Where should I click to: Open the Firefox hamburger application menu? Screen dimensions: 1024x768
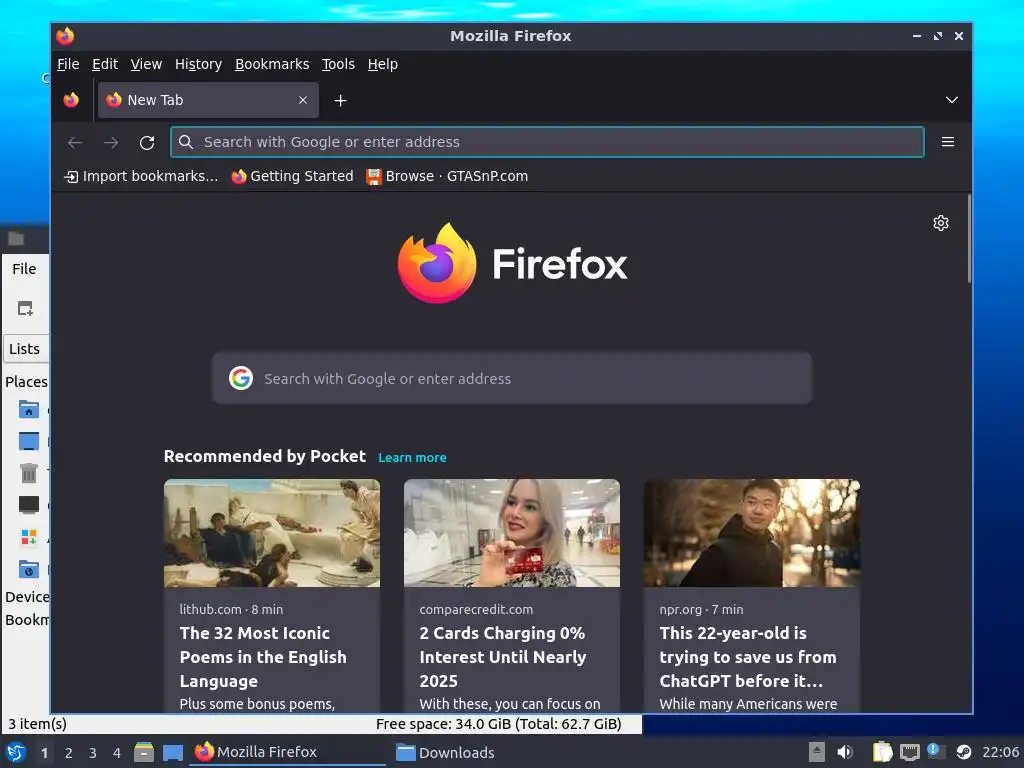[x=948, y=142]
